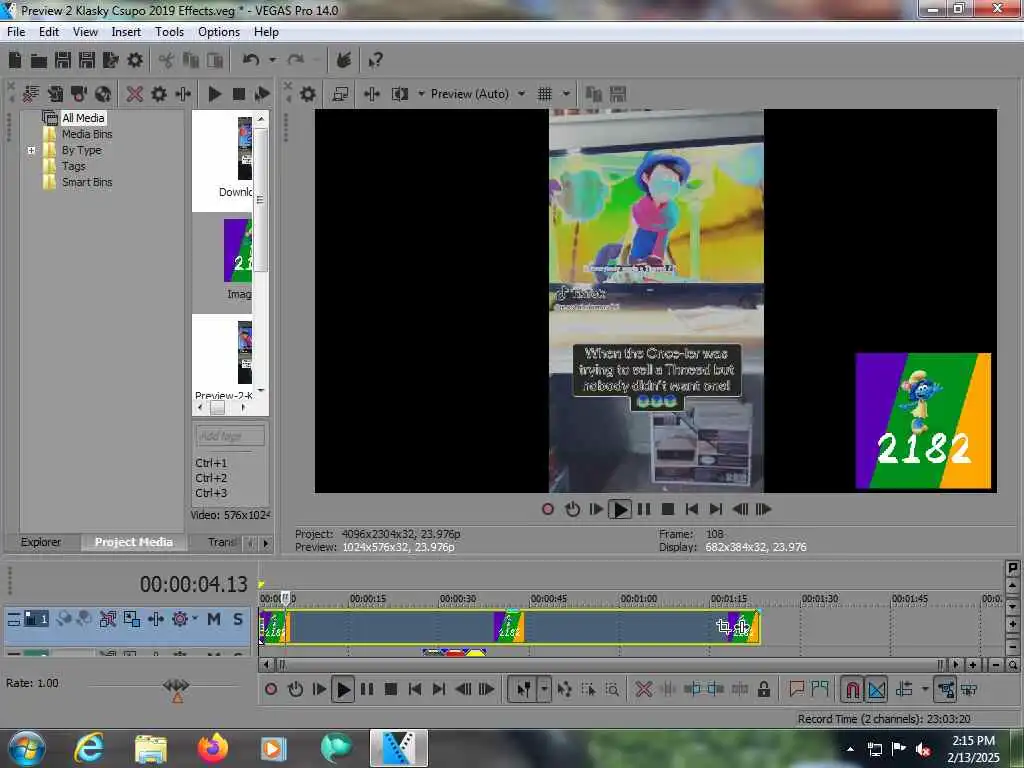Open the Options menu

click(219, 32)
